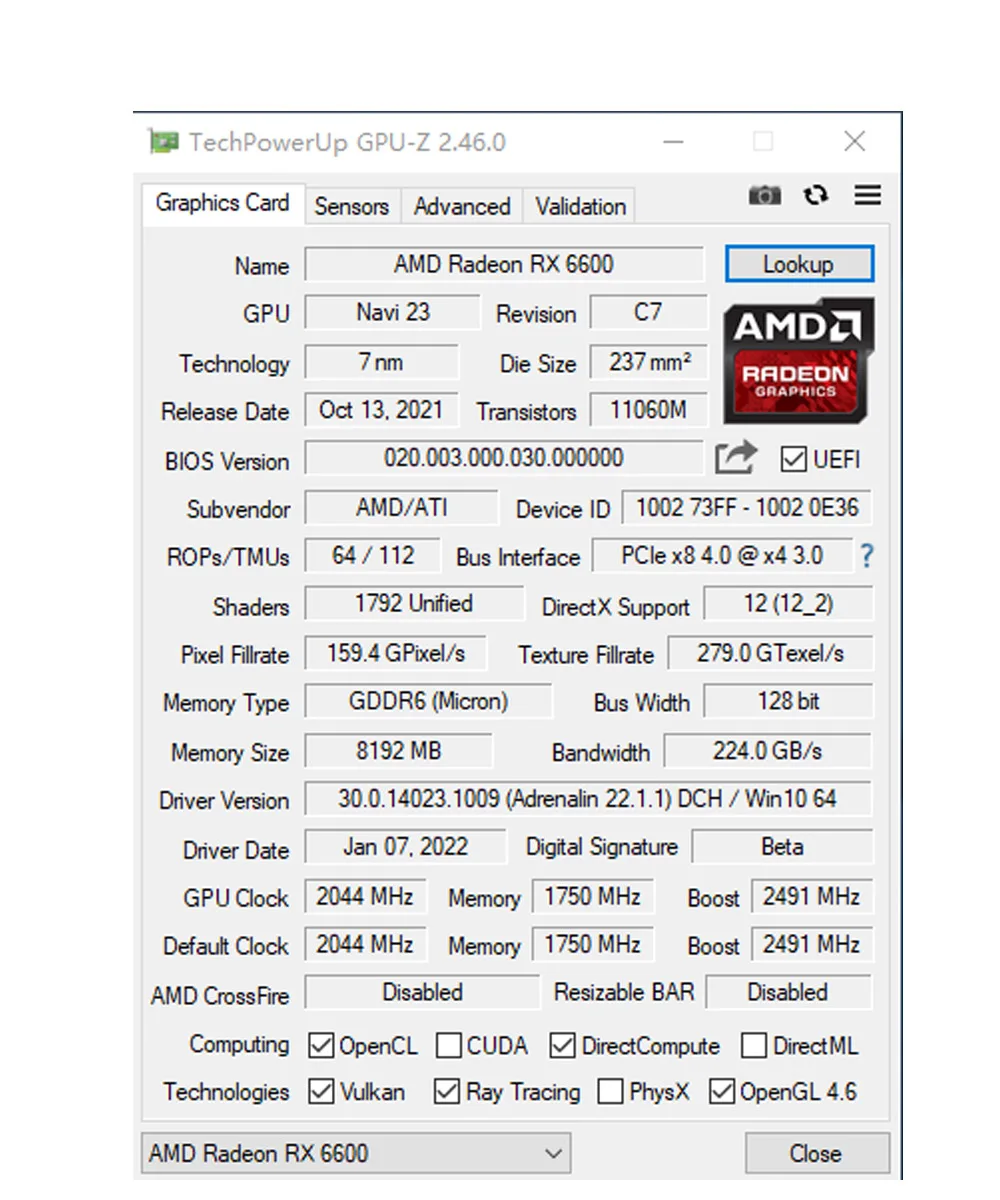This screenshot has height=1200, width=1000.
Task: Select the Memory Type GDDR6 (Micron)
Action: tap(428, 701)
